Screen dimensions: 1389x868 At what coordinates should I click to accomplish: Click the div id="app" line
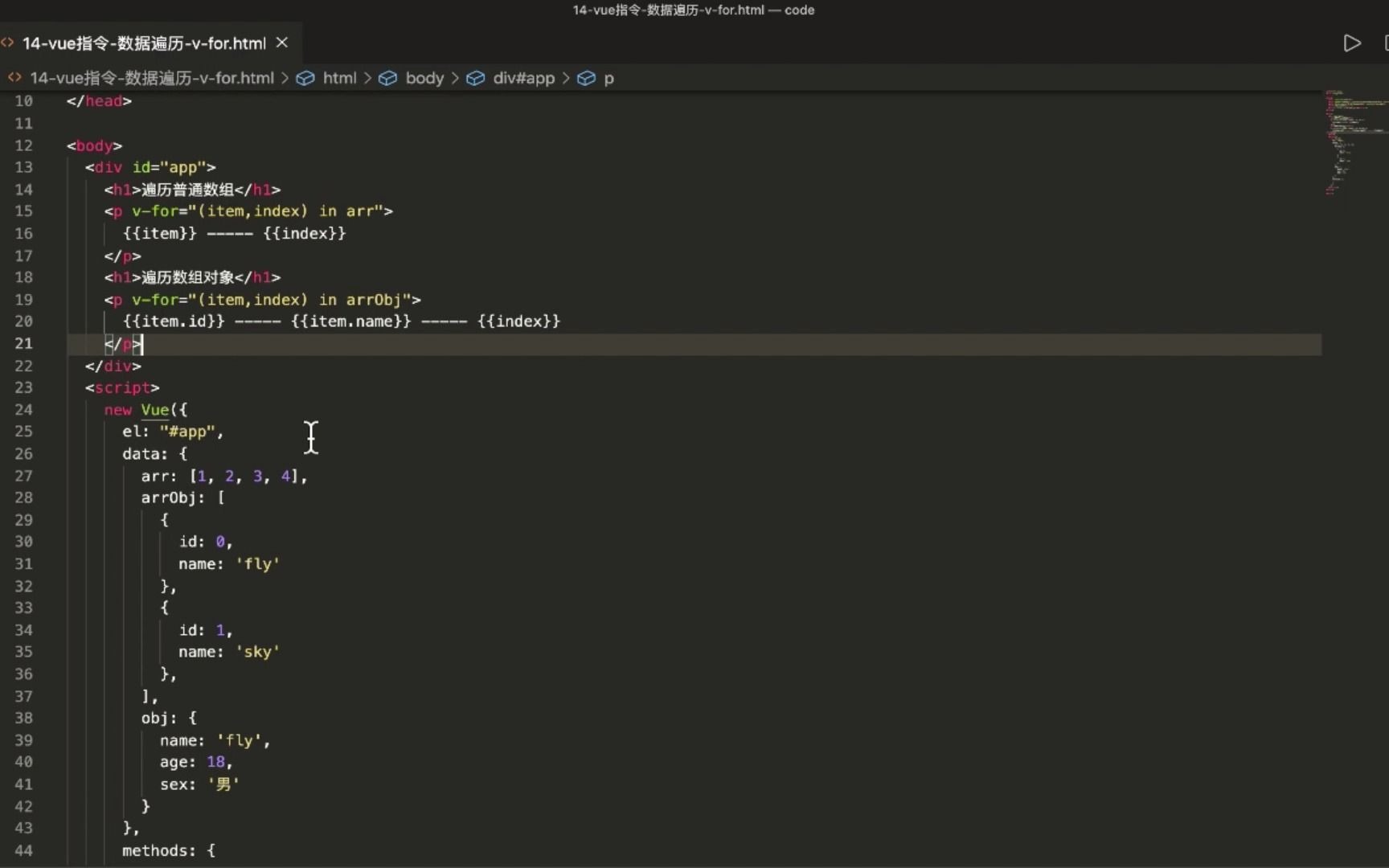(150, 167)
